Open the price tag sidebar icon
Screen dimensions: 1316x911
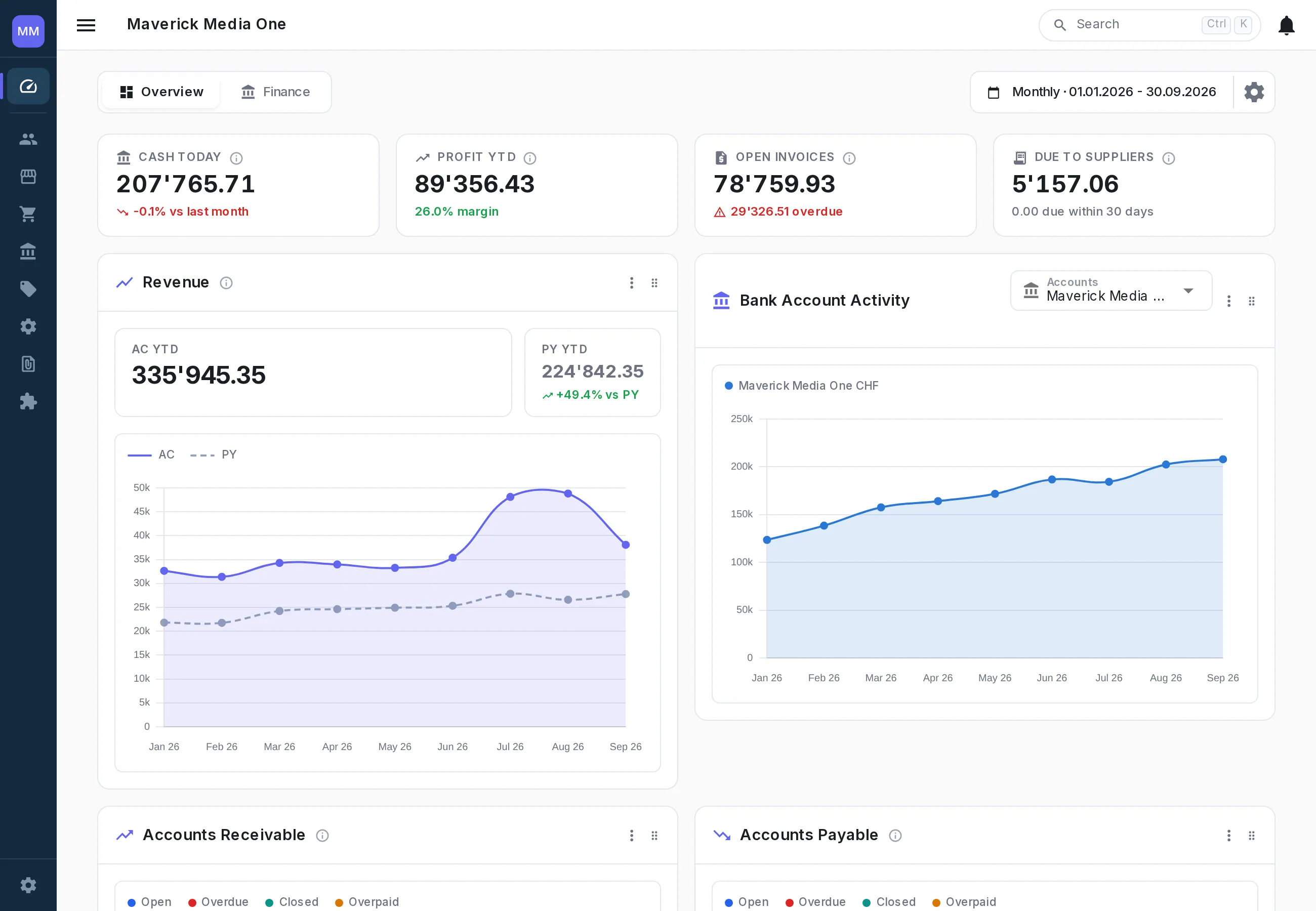[28, 289]
